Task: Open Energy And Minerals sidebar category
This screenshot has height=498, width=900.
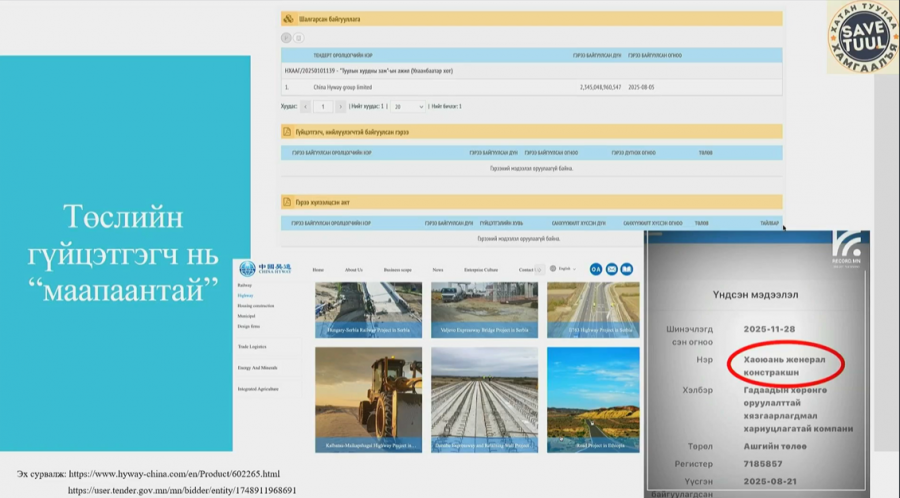Action: (x=258, y=367)
